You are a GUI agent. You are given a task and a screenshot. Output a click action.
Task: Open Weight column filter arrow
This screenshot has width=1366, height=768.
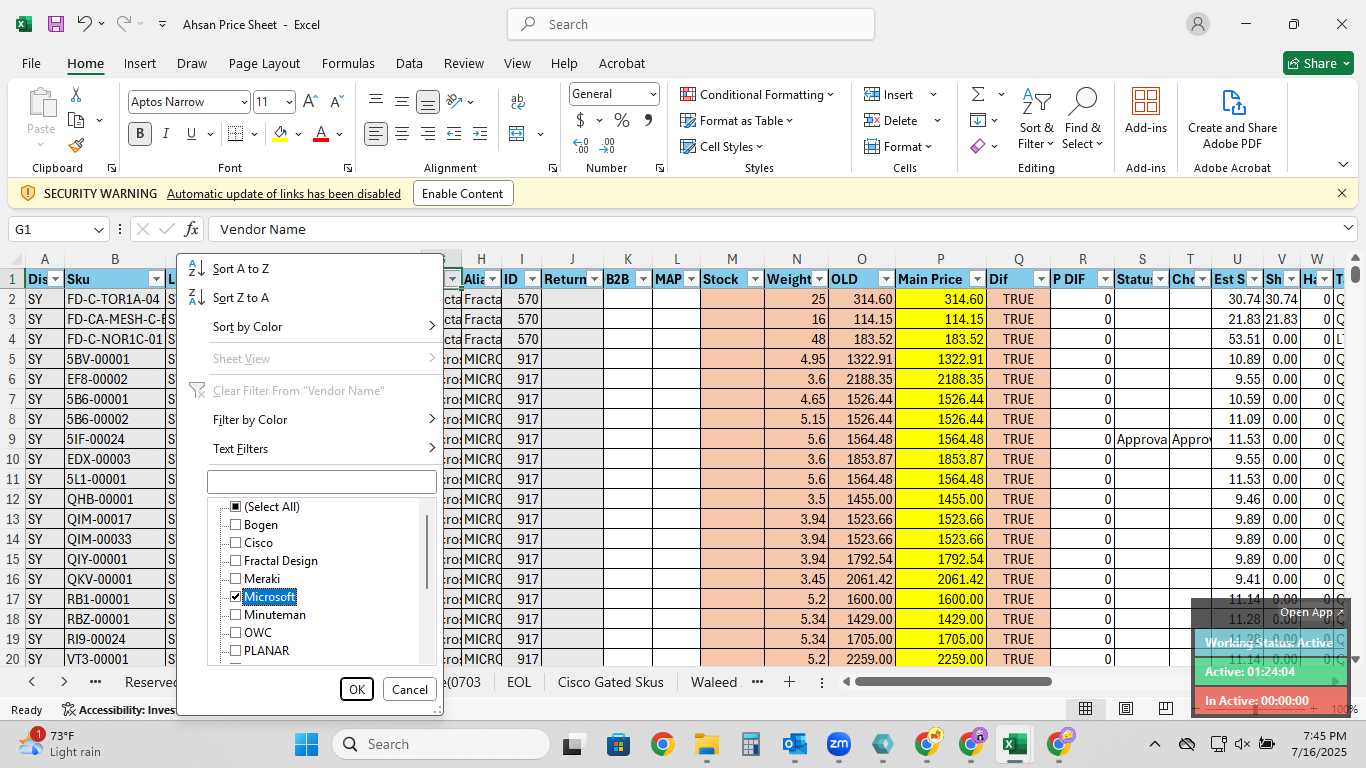pyautogui.click(x=819, y=279)
